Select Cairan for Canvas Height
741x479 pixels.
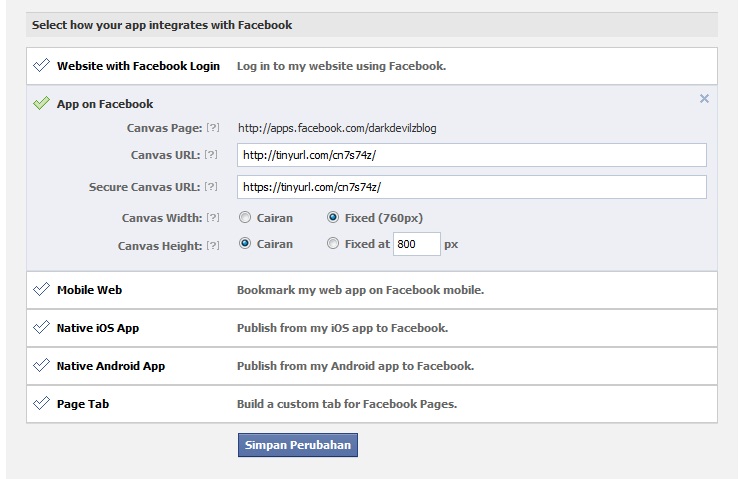click(245, 244)
